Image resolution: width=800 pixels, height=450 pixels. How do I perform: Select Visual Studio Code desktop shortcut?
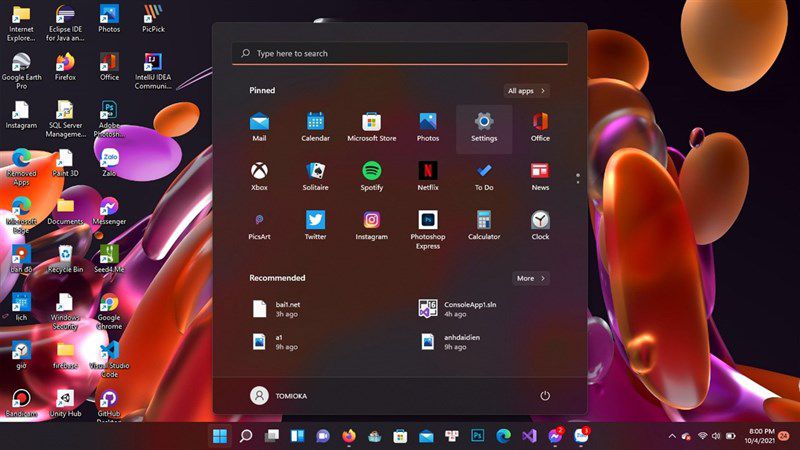[x=109, y=360]
